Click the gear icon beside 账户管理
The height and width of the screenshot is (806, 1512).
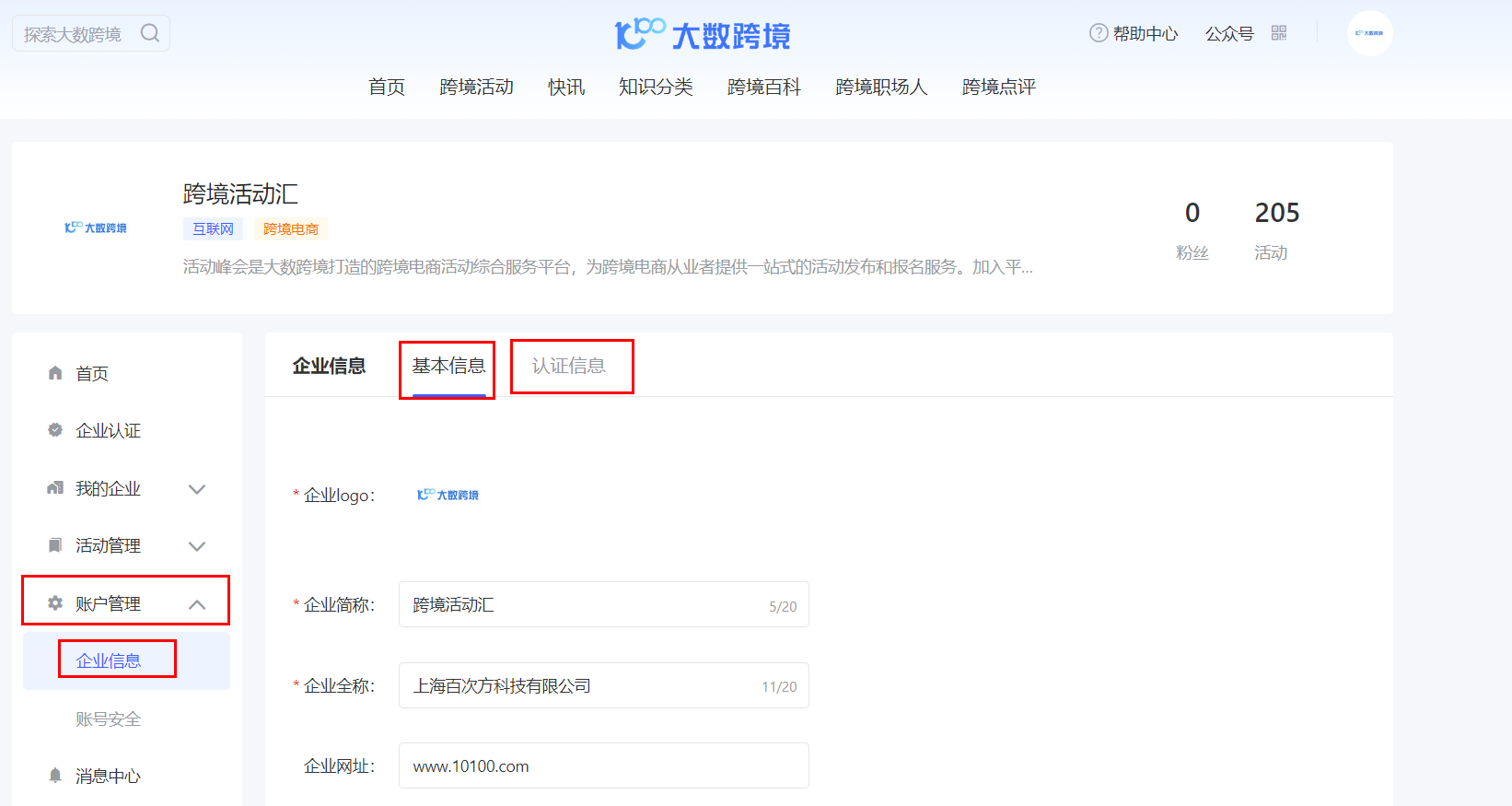pos(55,603)
